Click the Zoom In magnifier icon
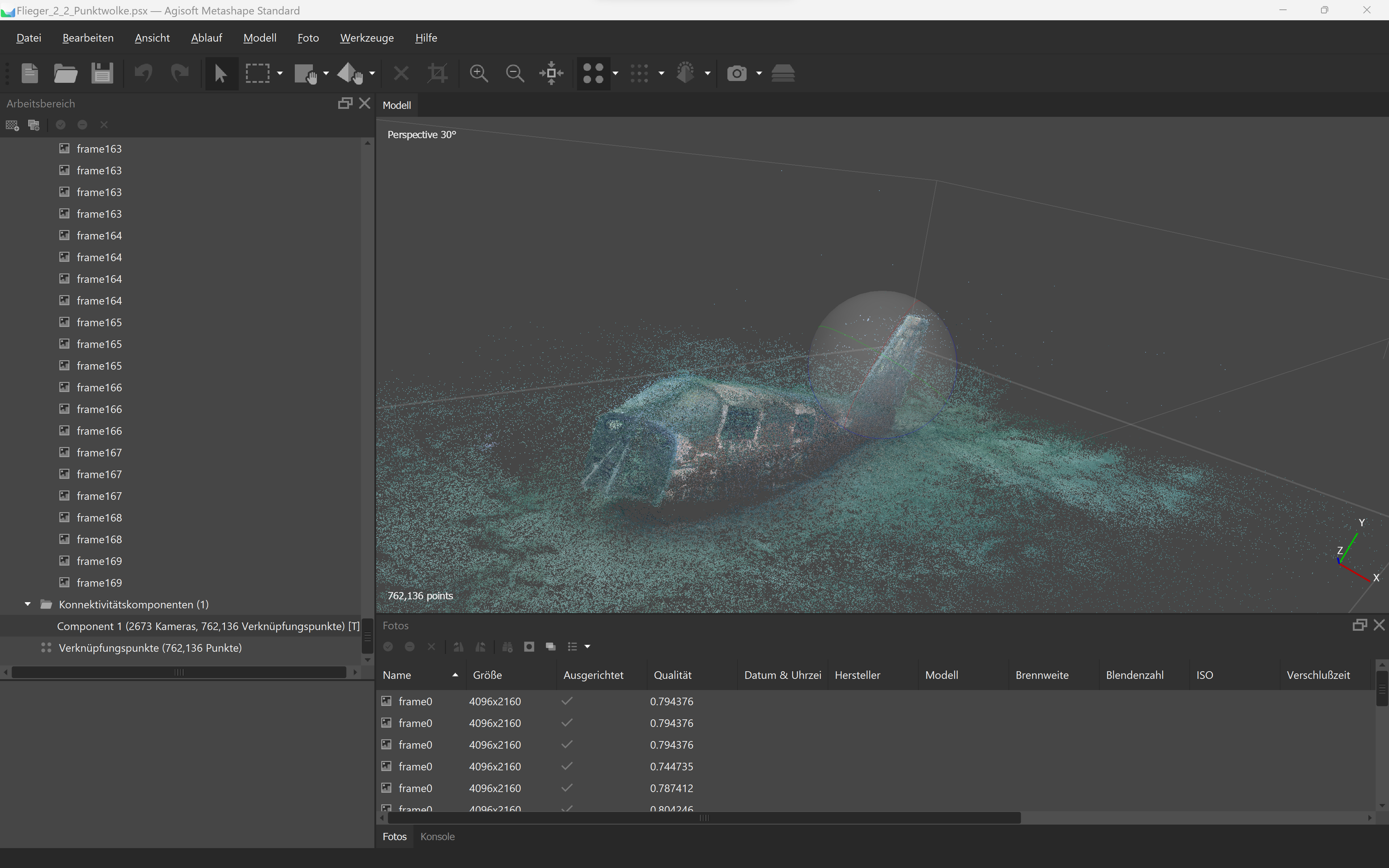 click(x=478, y=73)
